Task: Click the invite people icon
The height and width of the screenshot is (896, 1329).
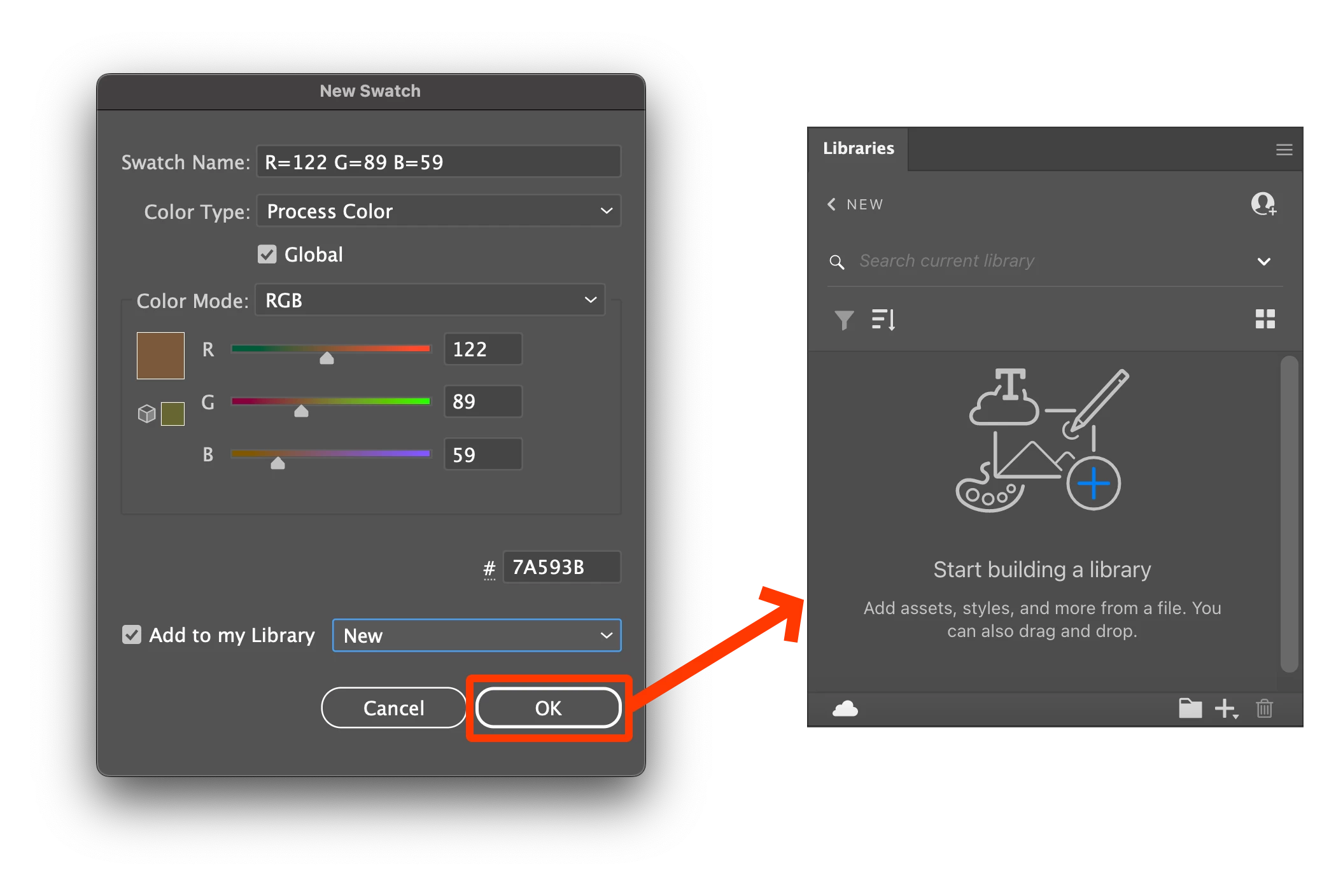Action: point(1263,204)
